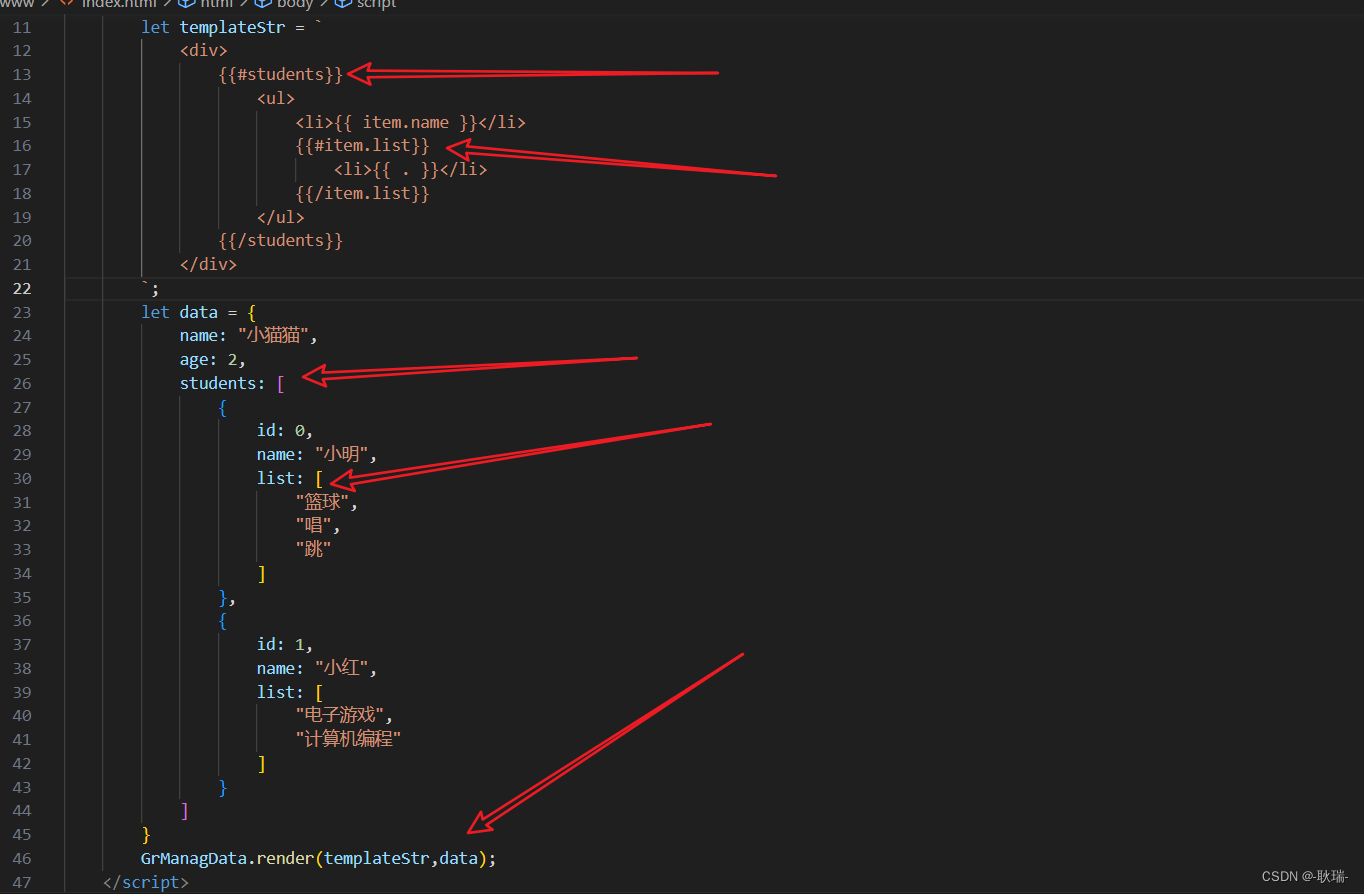Click the id: 0 property
This screenshot has height=894, width=1364.
pyautogui.click(x=285, y=430)
